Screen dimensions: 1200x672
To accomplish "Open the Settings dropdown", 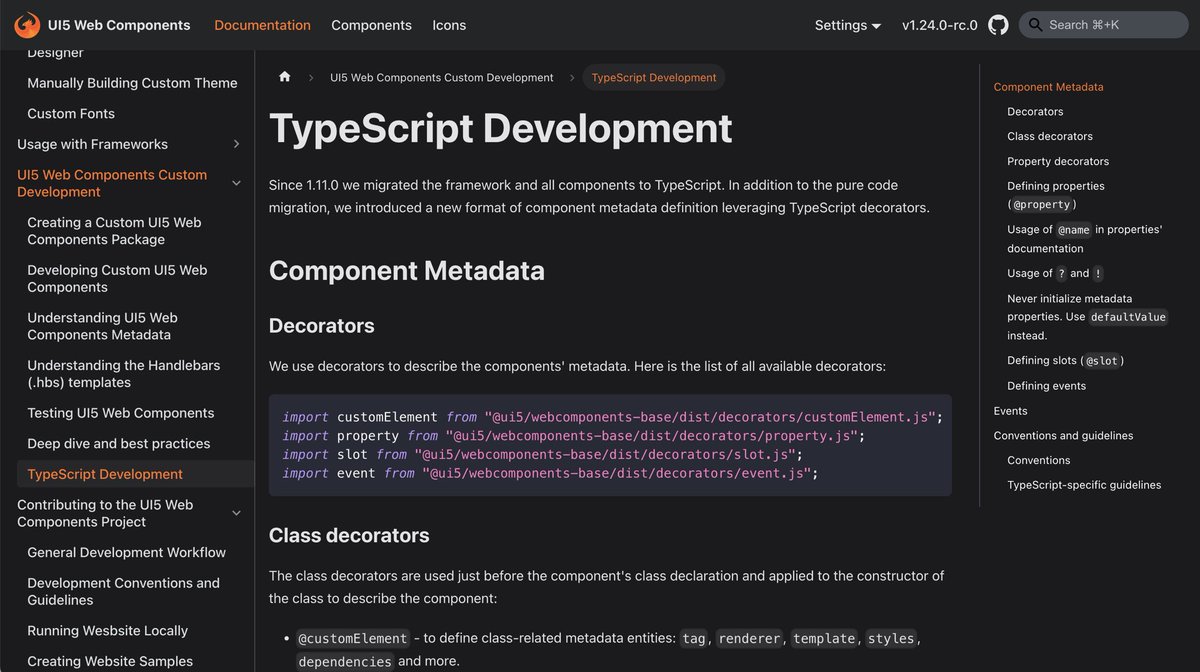I will (848, 25).
